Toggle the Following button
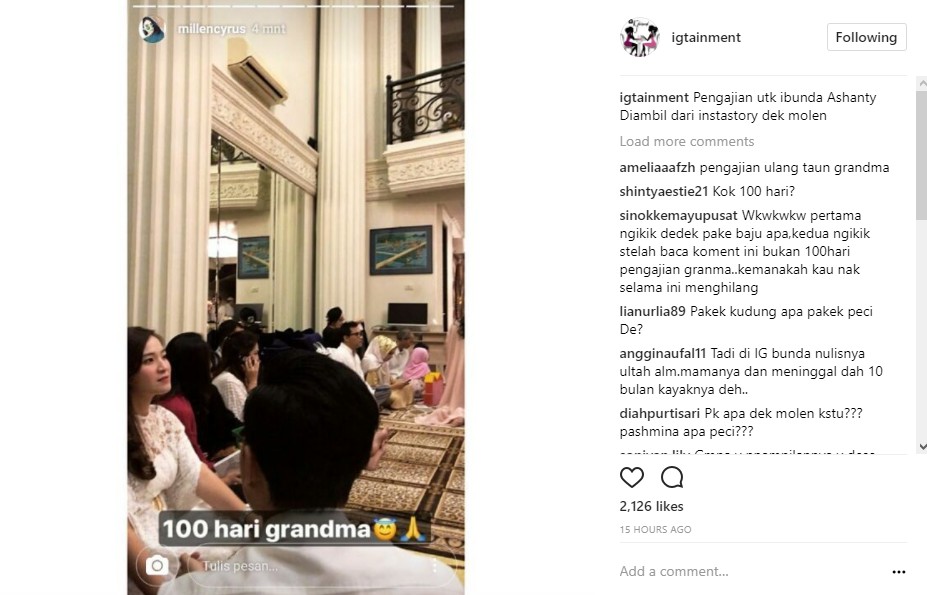Image resolution: width=927 pixels, height=595 pixels. click(x=866, y=37)
